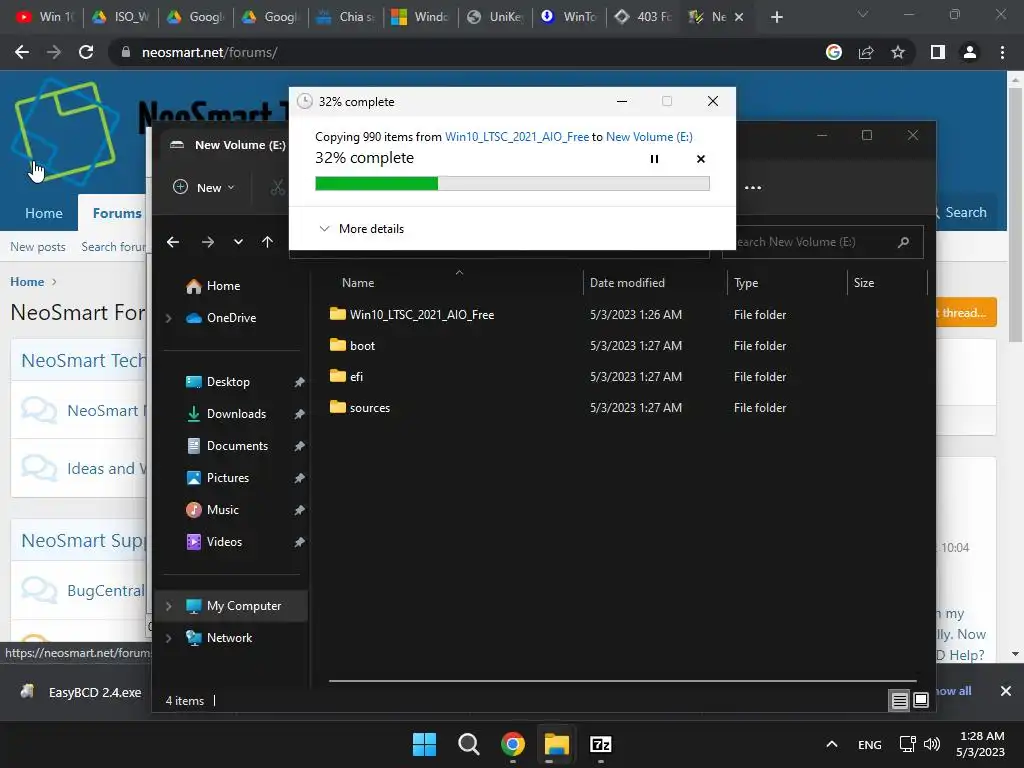The image size is (1024, 768).
Task: Sort files by Type column
Action: tap(746, 283)
